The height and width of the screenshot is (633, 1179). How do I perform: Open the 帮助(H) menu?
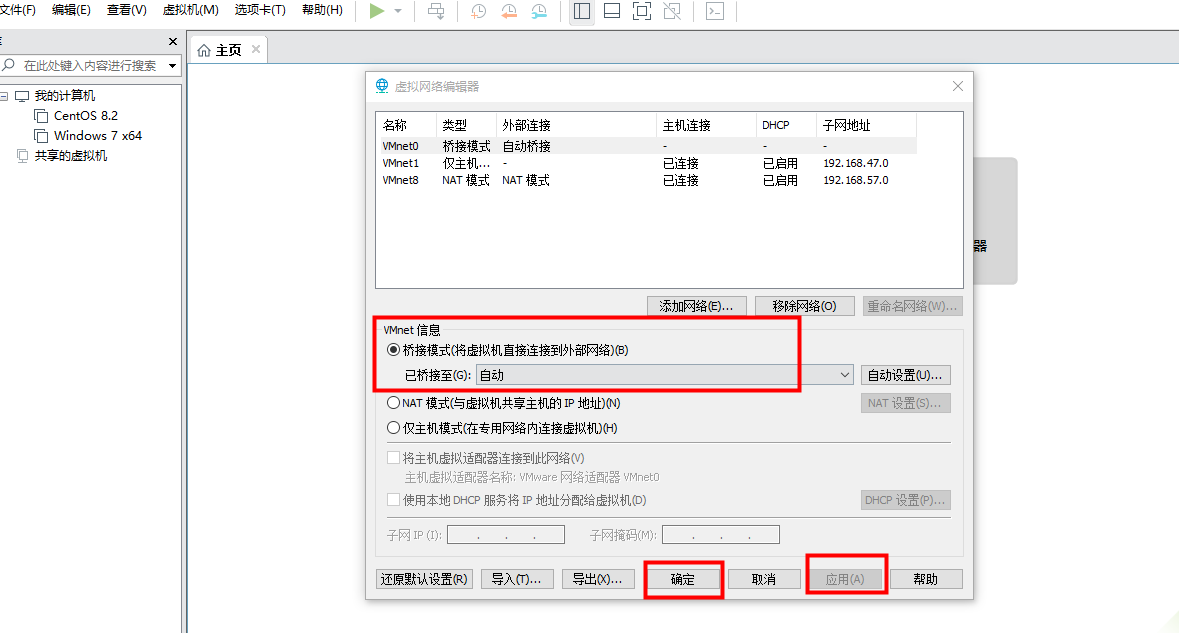pos(322,10)
